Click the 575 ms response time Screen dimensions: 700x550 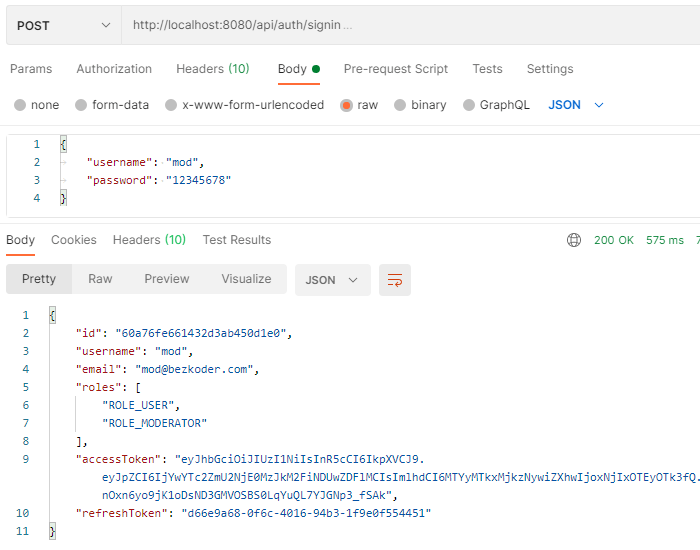tap(665, 240)
